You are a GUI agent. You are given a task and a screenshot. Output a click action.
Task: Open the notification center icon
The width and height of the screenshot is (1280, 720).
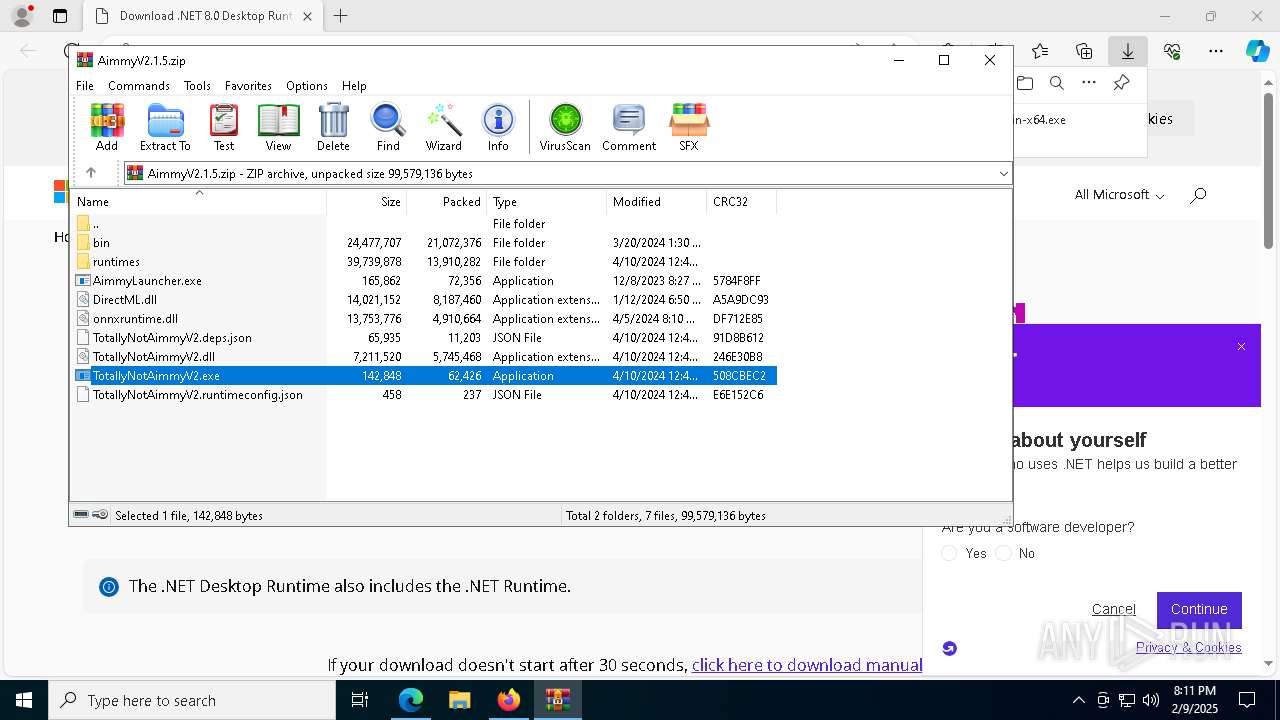(1247, 700)
